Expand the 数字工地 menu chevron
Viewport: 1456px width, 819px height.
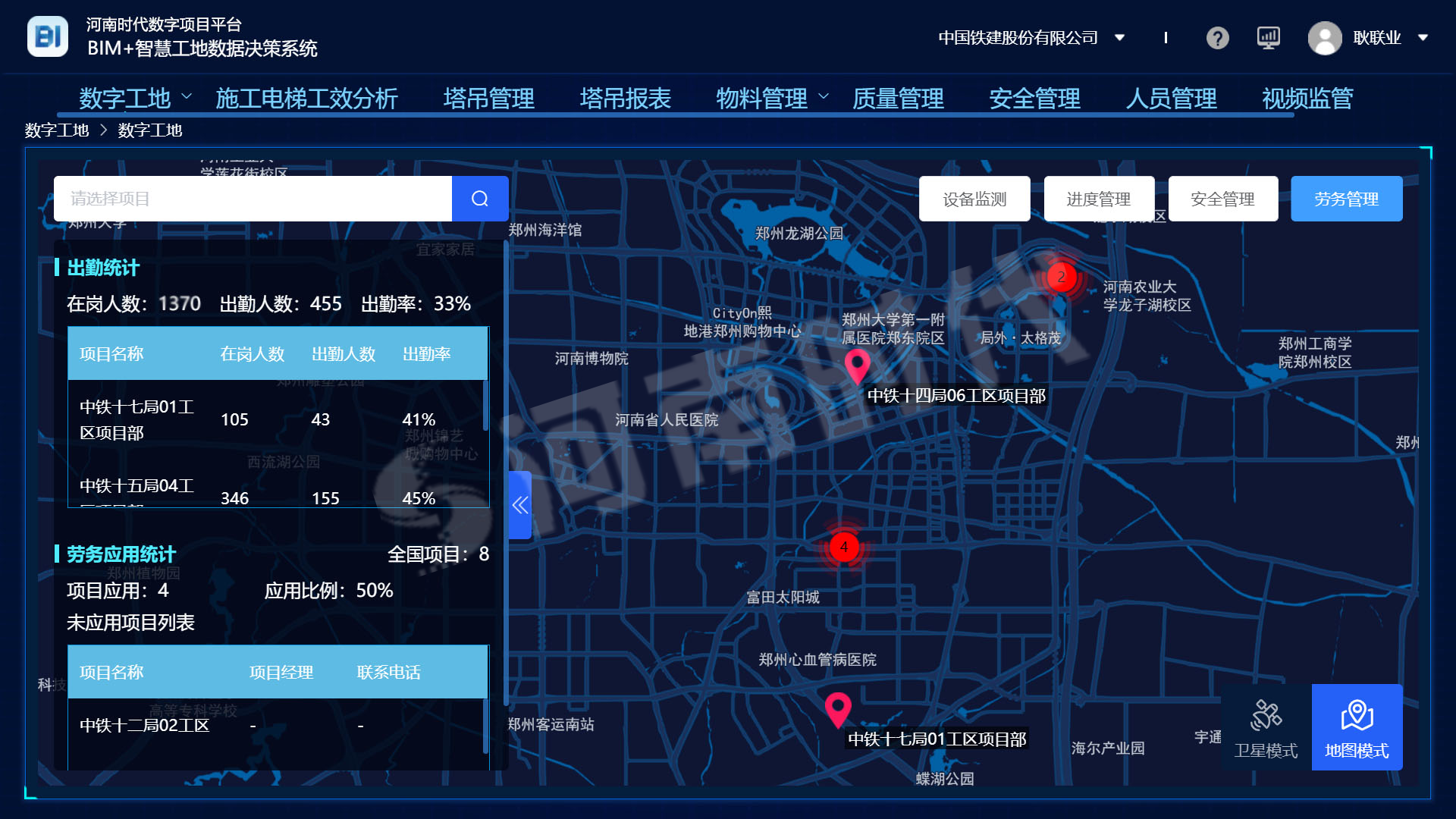[187, 96]
